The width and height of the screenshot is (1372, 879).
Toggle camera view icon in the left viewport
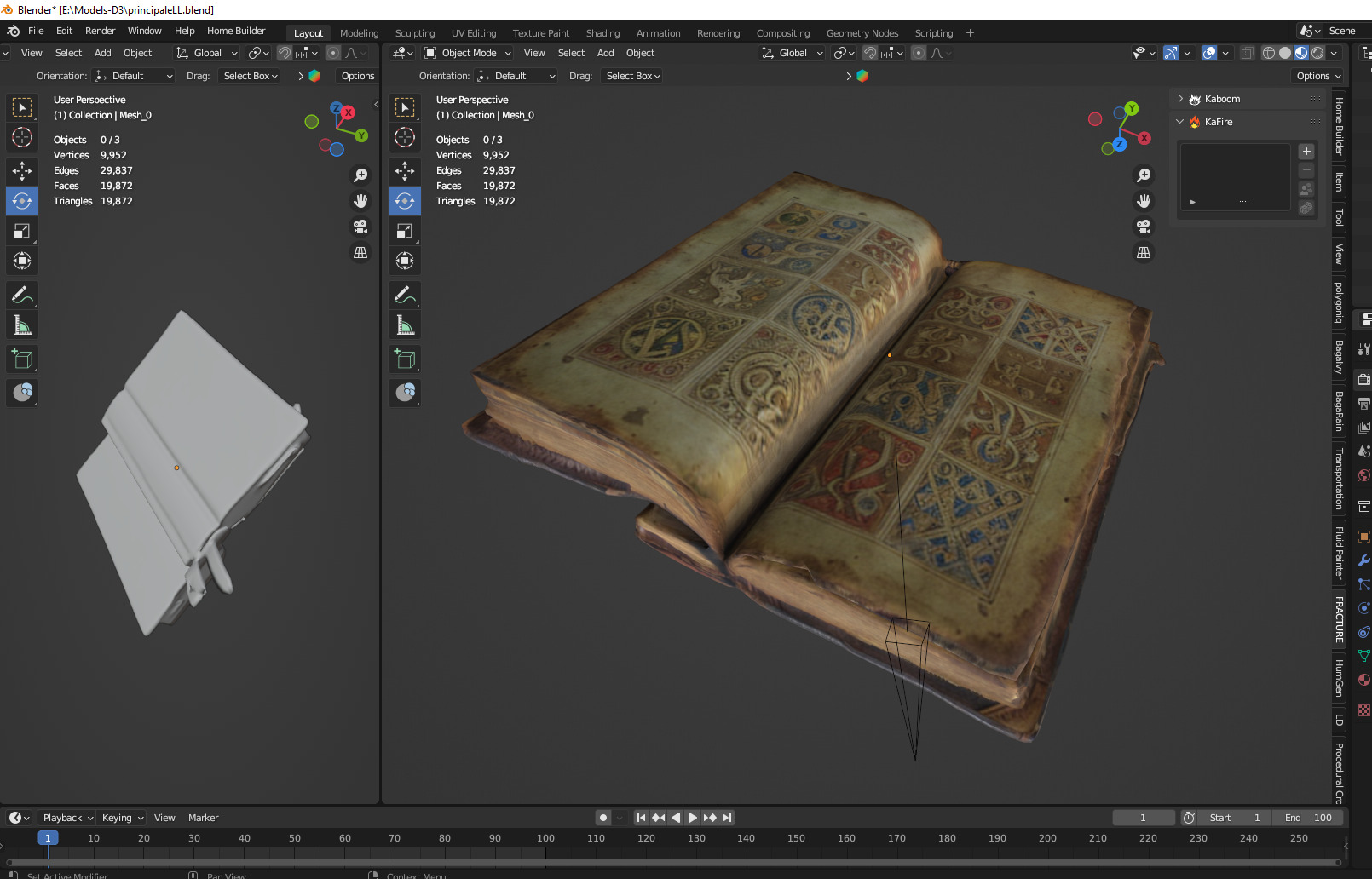[360, 227]
